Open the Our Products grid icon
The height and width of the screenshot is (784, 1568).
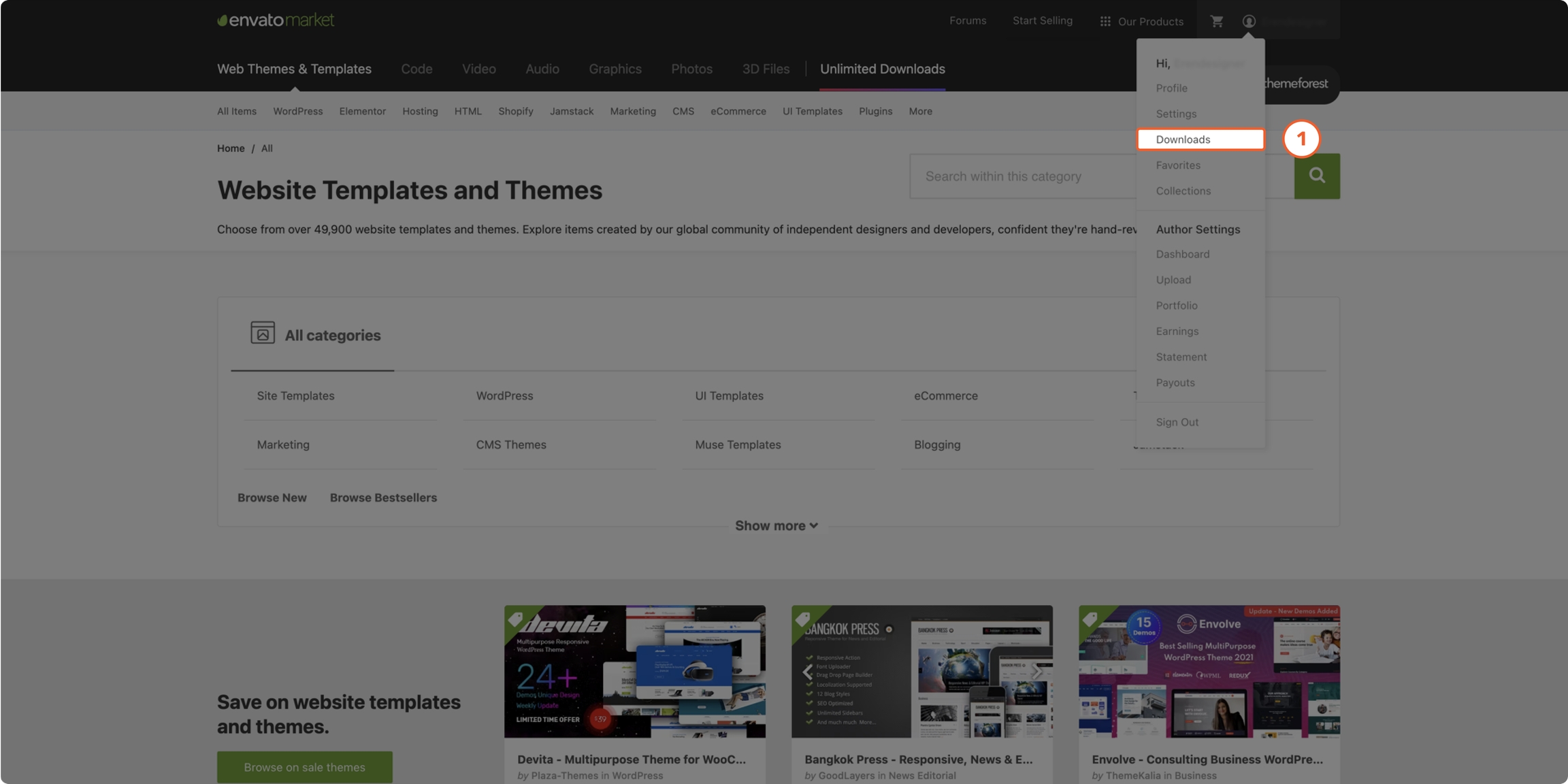pos(1105,21)
